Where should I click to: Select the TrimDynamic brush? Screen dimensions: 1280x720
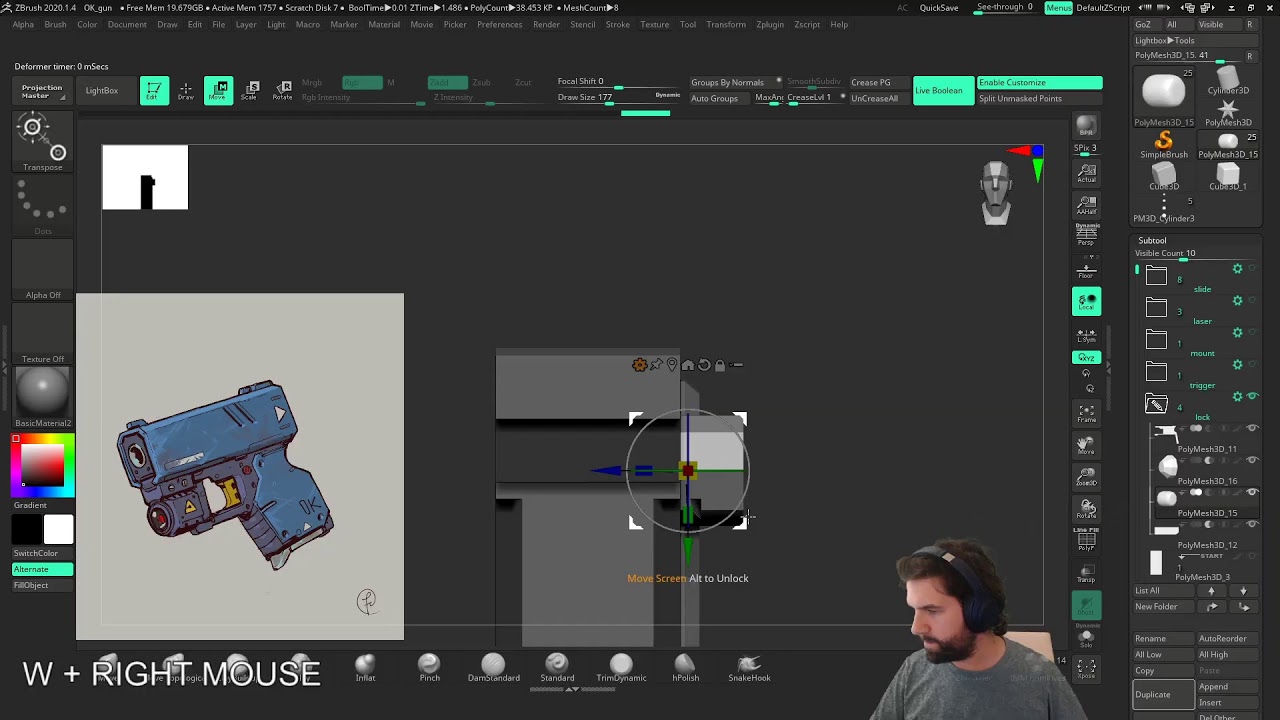tap(621, 668)
